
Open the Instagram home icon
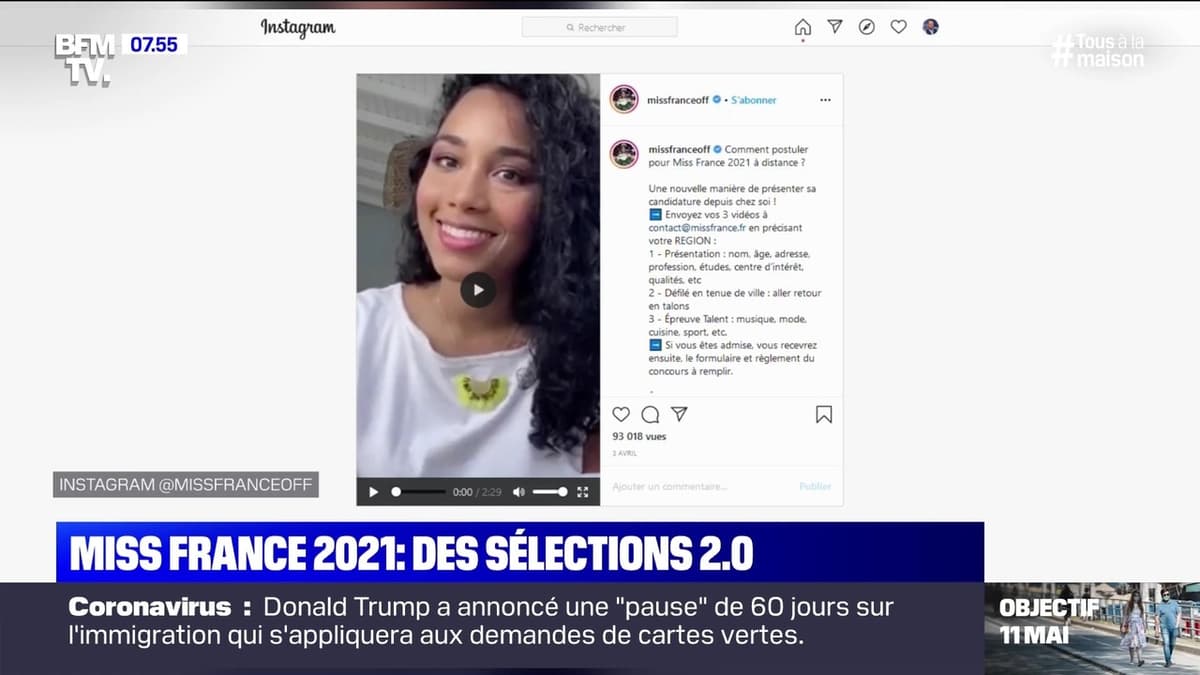[802, 27]
